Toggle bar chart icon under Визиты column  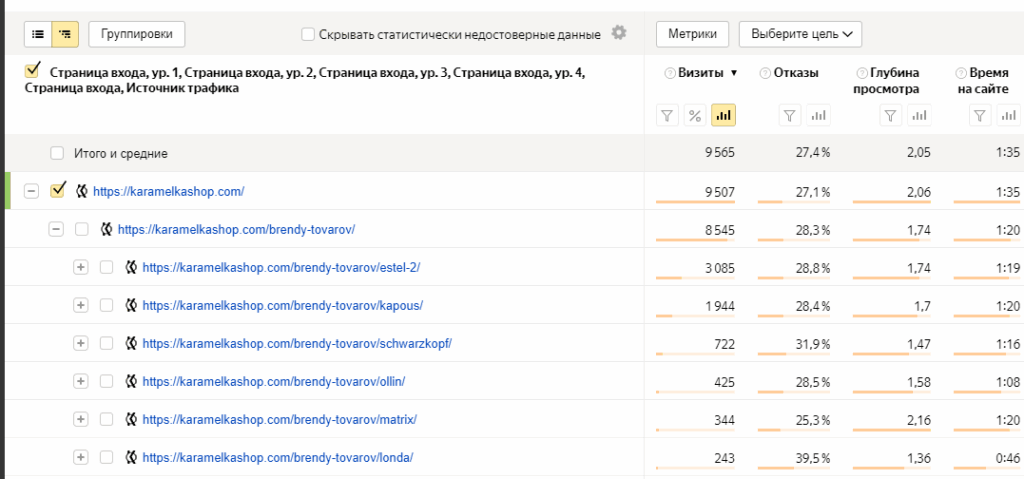pyautogui.click(x=723, y=116)
